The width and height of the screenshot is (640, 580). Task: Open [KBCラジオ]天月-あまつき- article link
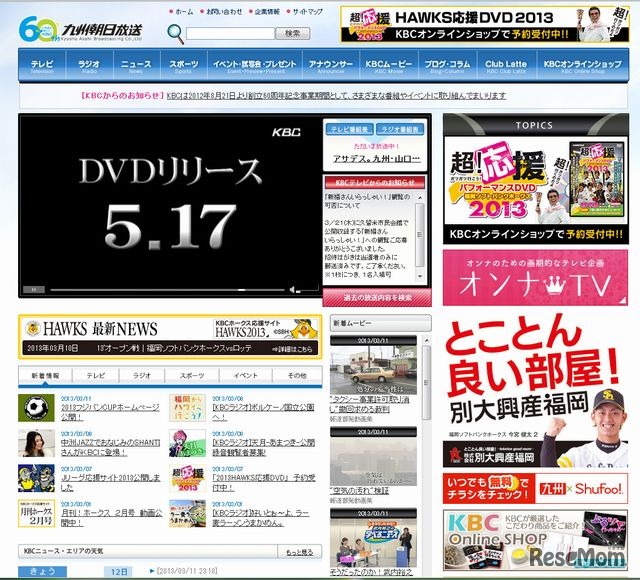(263, 447)
